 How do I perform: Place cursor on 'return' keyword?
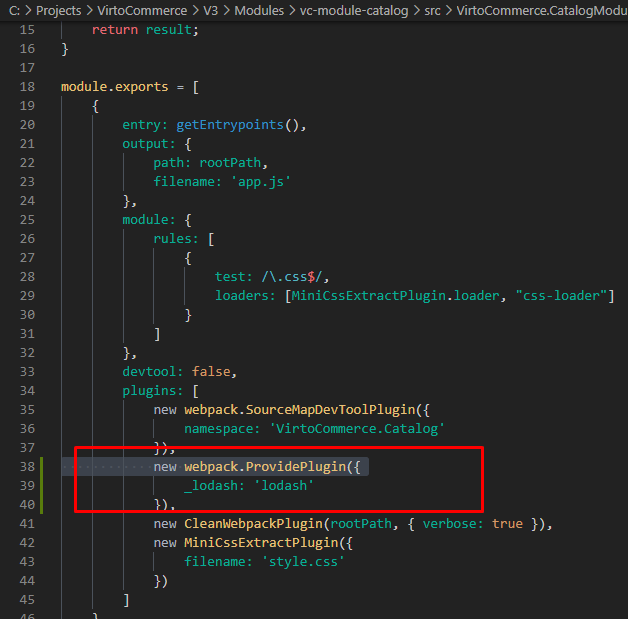click(x=115, y=30)
